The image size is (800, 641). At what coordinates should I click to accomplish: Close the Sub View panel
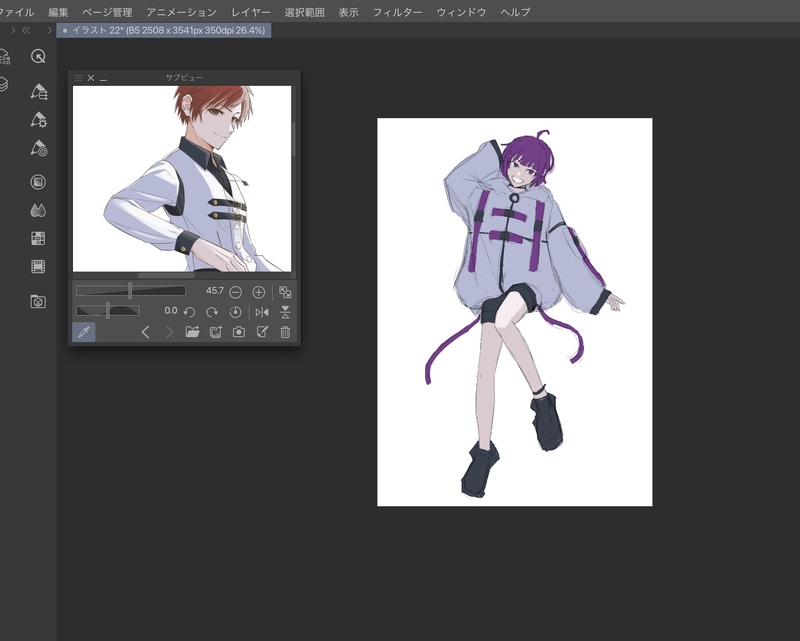[x=91, y=78]
